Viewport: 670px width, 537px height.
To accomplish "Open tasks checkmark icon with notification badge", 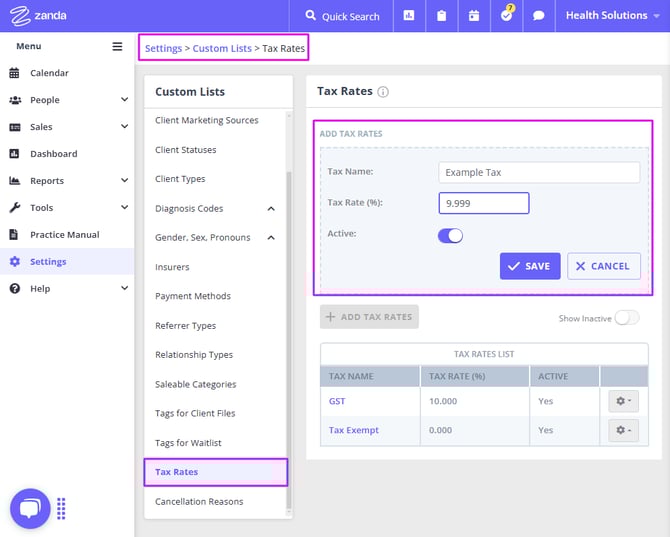I will coord(507,16).
